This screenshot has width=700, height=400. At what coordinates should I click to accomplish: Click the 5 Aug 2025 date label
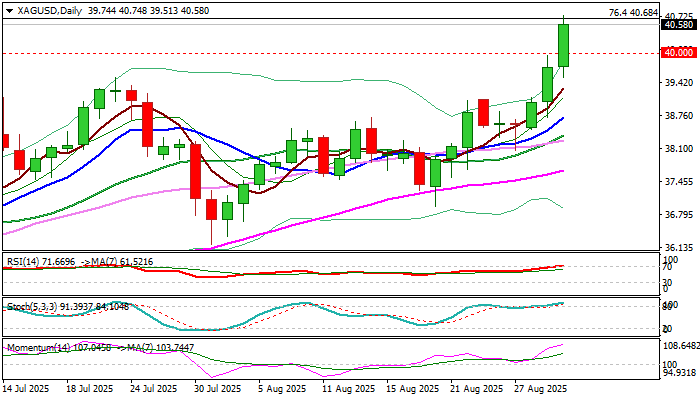point(283,389)
